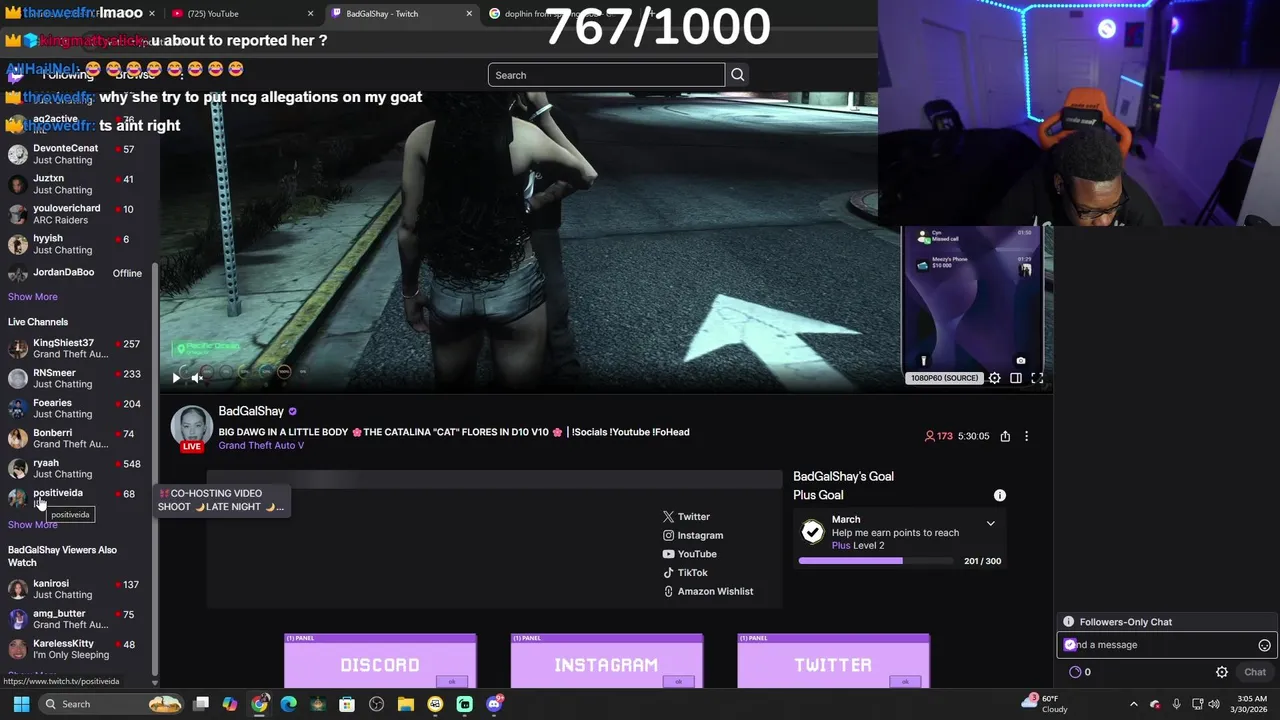This screenshot has height=720, width=1280.
Task: Click the DISCORD panel image
Action: coord(380,661)
